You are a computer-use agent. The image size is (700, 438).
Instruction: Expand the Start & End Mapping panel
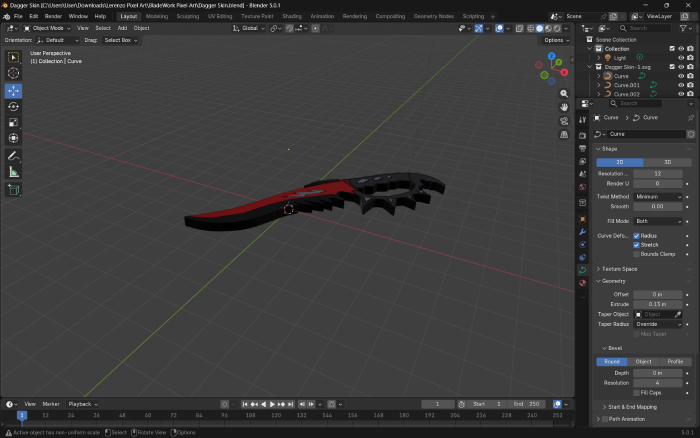tap(632, 407)
